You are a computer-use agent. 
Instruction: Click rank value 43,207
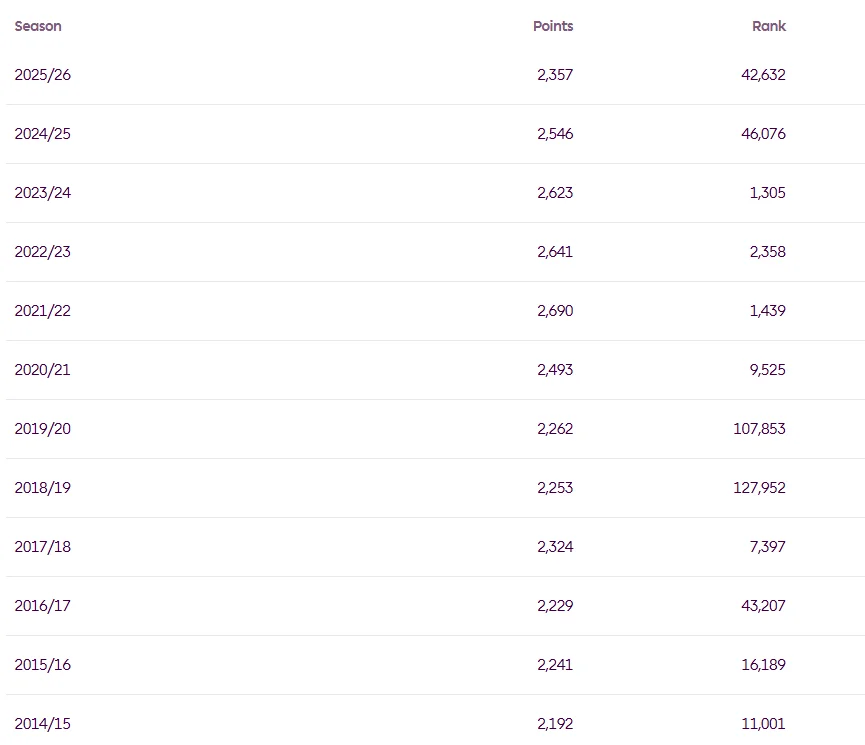763,606
